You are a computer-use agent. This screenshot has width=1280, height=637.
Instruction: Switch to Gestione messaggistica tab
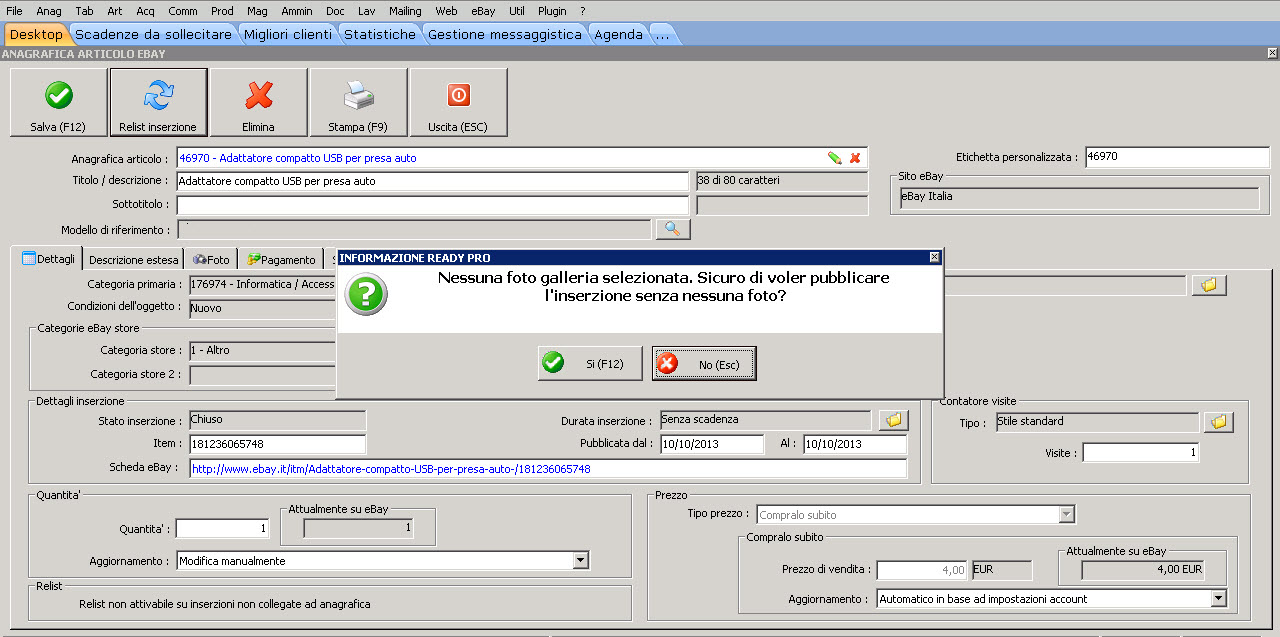[x=505, y=34]
